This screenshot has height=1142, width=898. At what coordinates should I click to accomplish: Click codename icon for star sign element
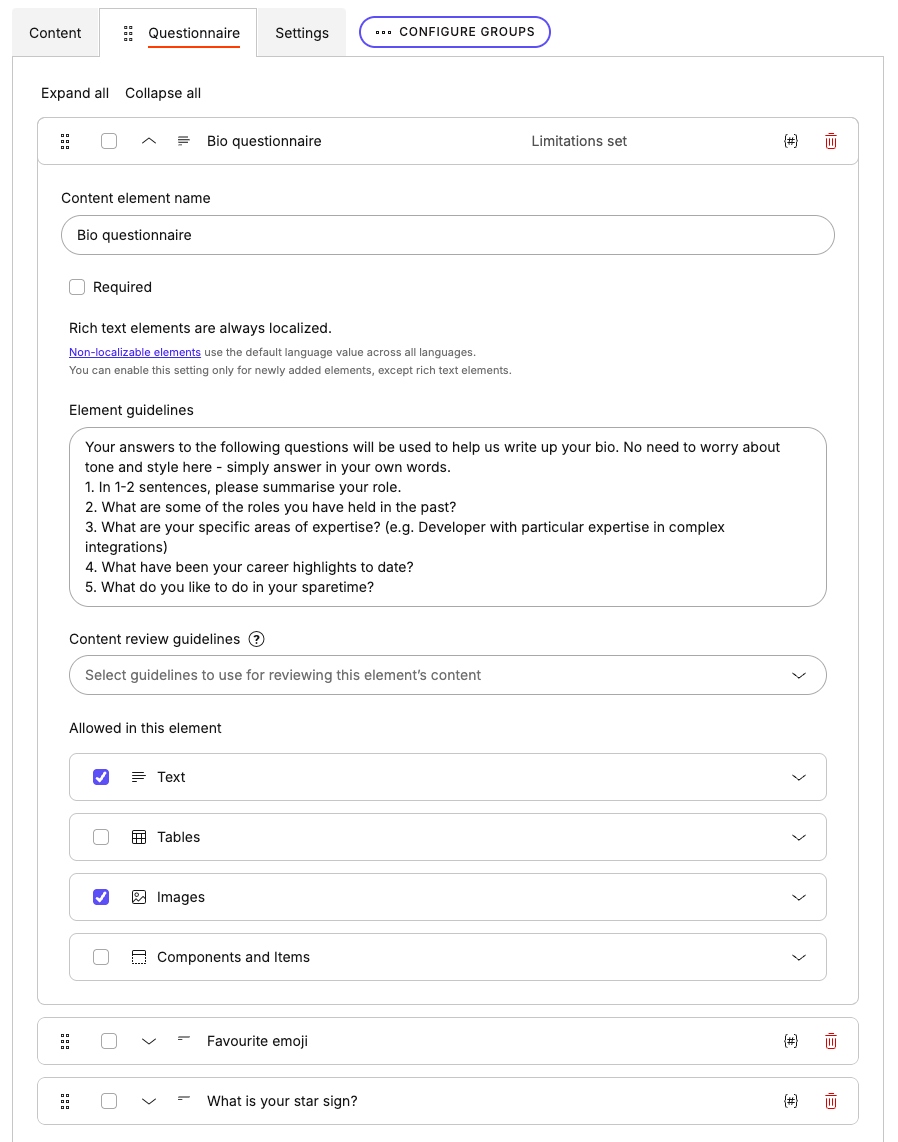790,1101
